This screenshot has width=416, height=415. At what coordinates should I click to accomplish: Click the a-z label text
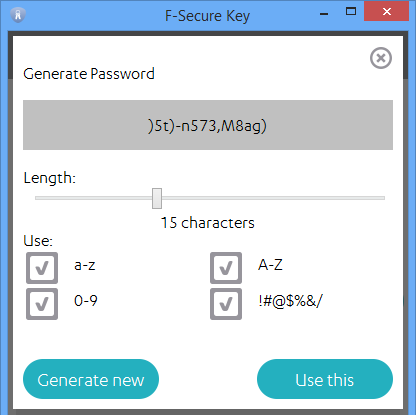click(85, 265)
